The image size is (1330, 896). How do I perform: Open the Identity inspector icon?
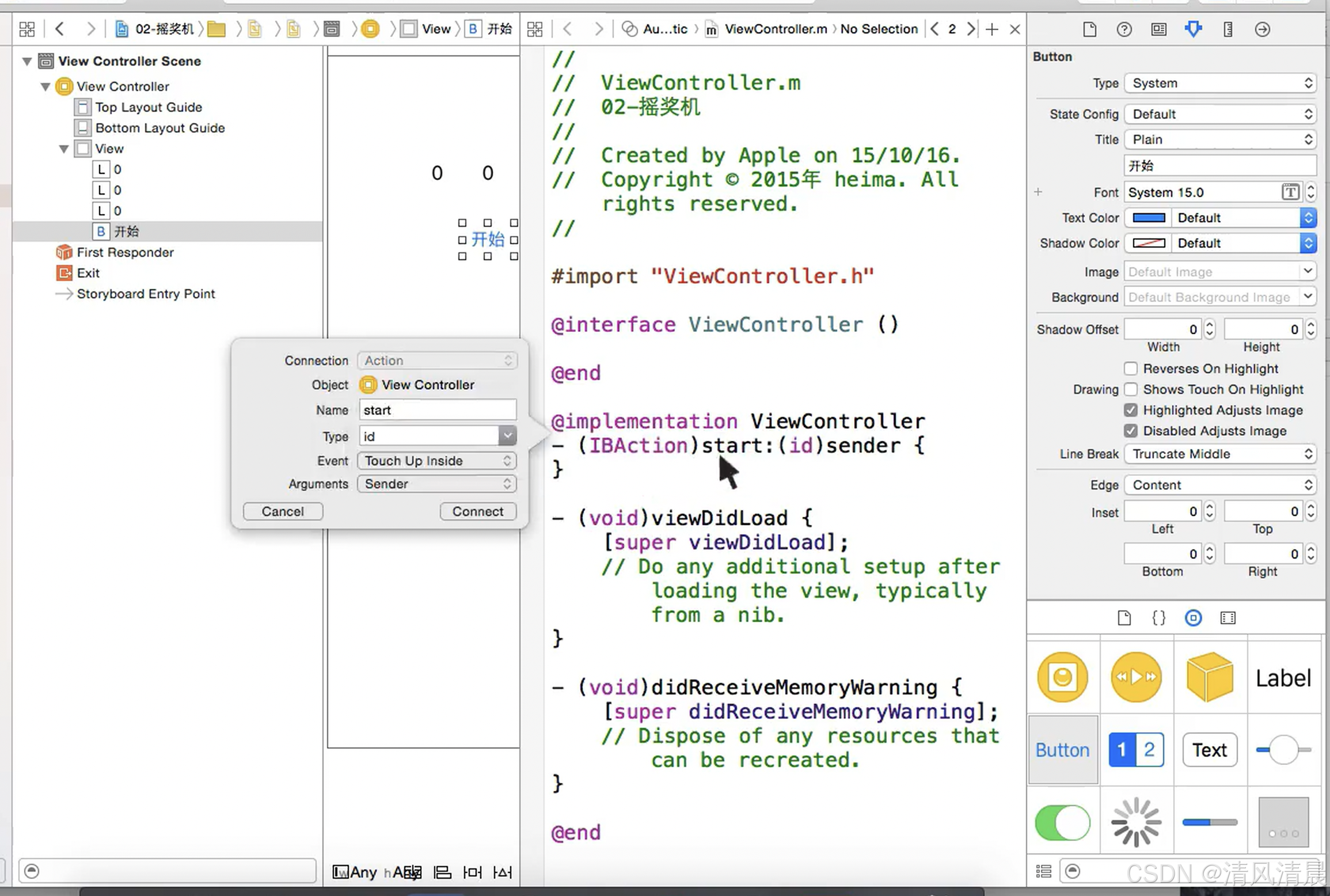pyautogui.click(x=1158, y=29)
